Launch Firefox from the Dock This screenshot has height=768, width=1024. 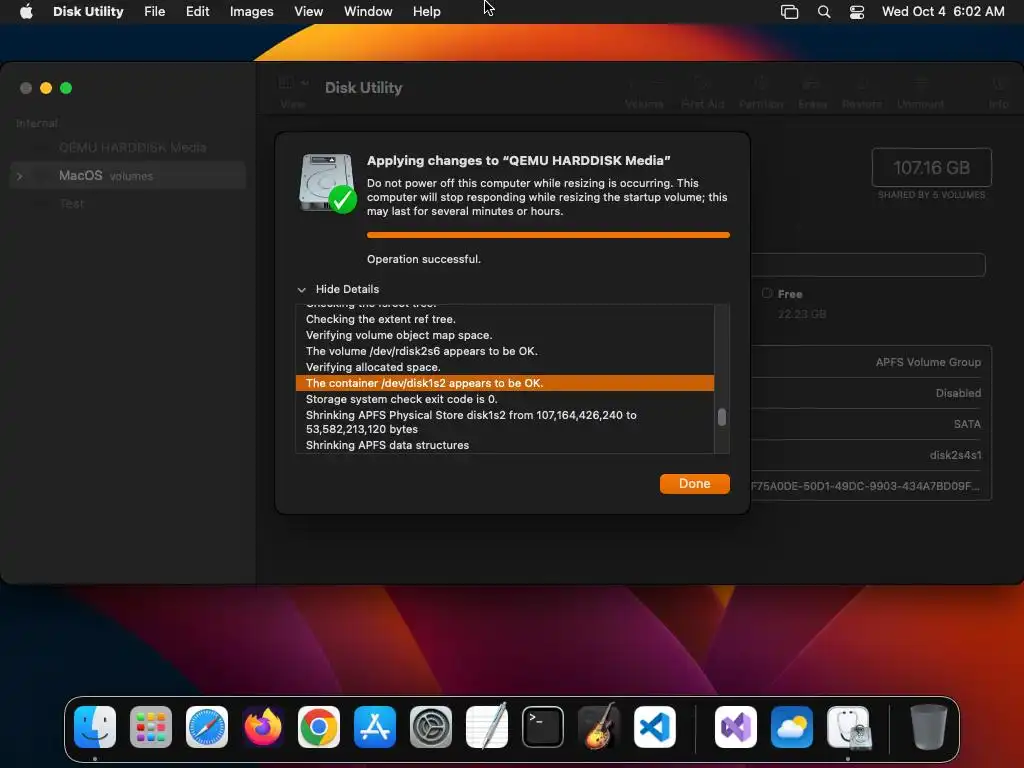pyautogui.click(x=263, y=727)
